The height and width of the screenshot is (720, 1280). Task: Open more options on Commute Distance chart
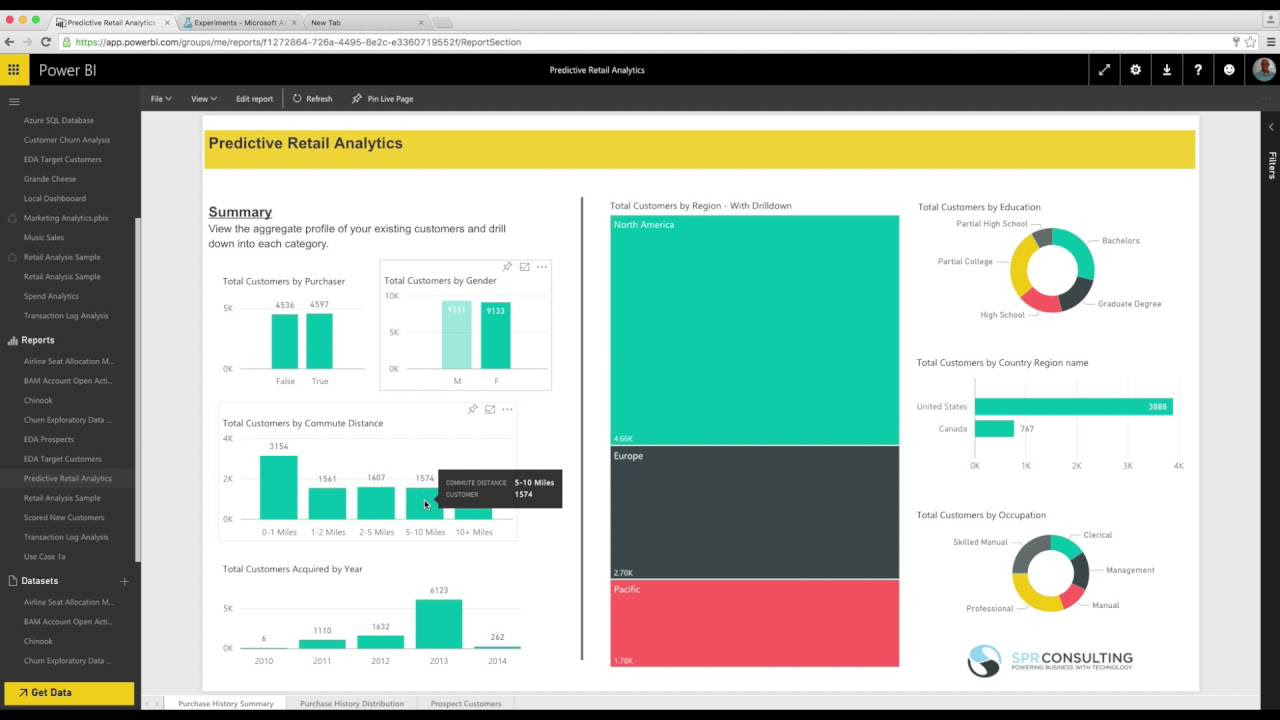[507, 409]
